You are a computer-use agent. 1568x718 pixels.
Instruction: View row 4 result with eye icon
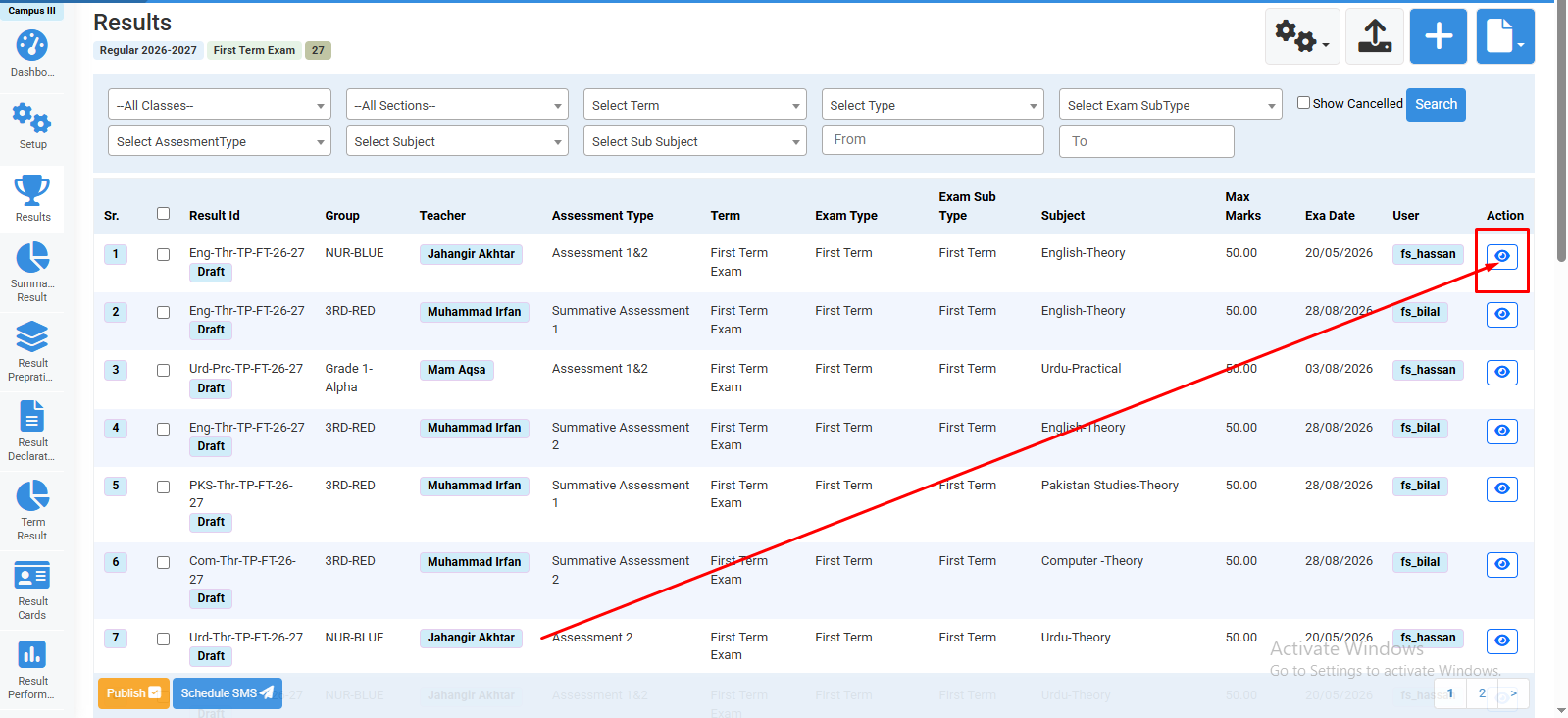(1502, 432)
